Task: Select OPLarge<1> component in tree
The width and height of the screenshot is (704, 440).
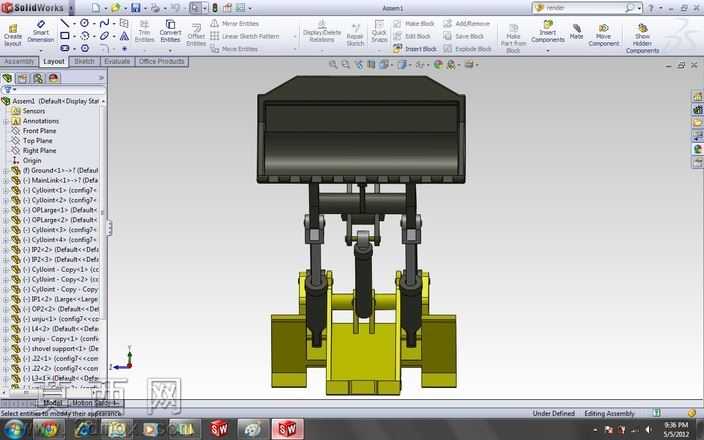Action: tap(60, 210)
